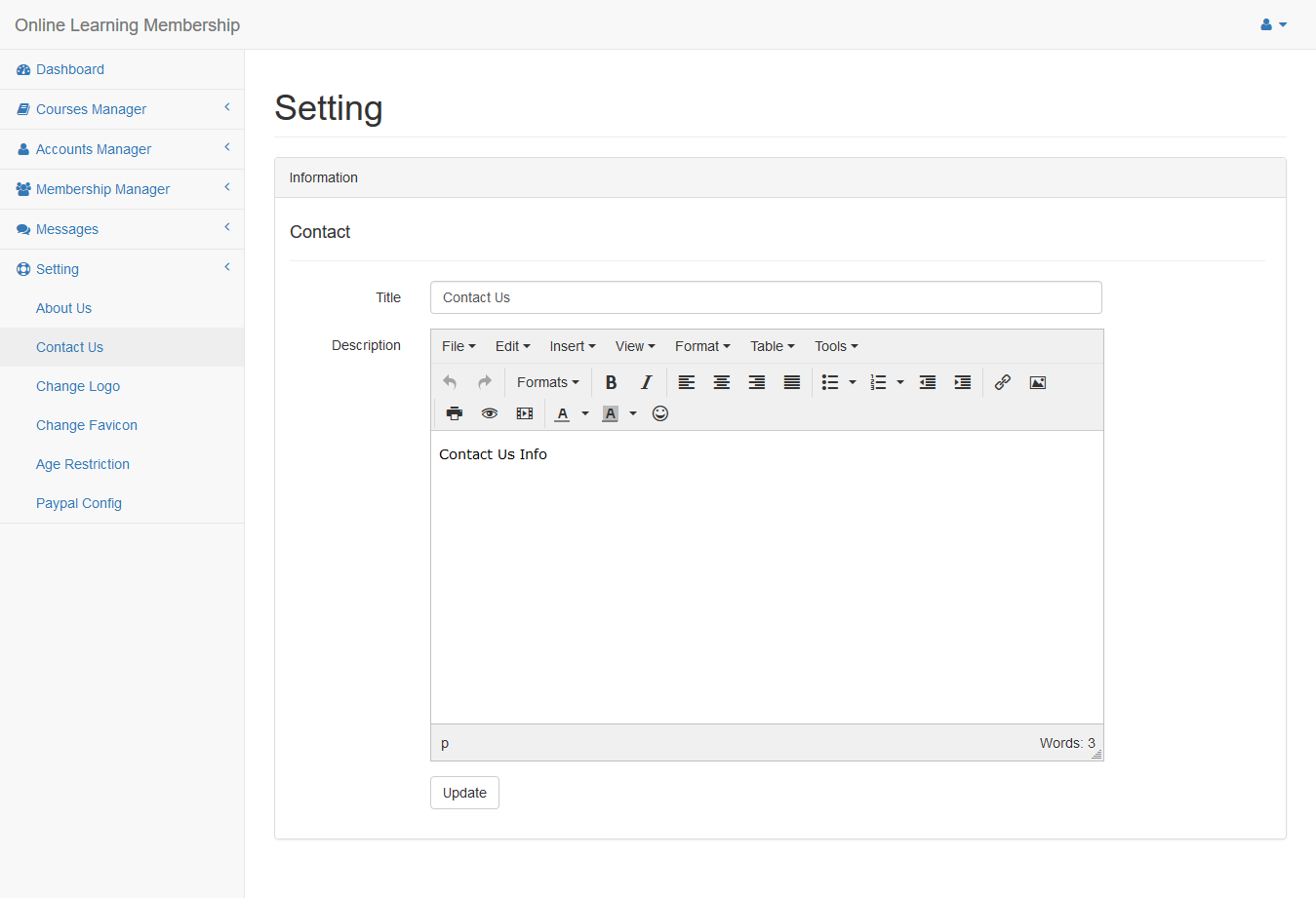The height and width of the screenshot is (898, 1316).
Task: Click the Update button
Action: point(464,793)
